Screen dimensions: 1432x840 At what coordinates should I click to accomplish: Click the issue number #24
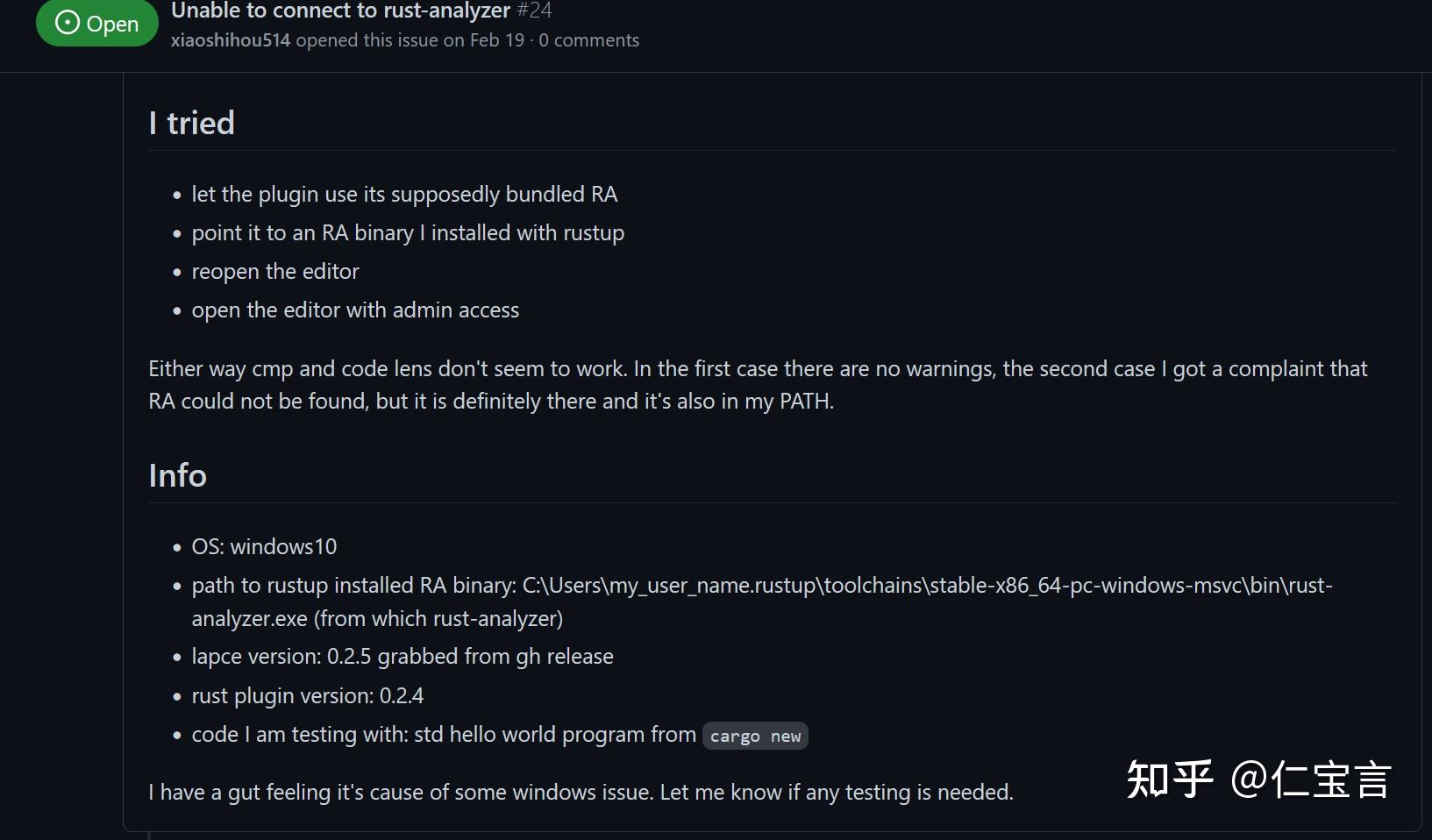(x=534, y=11)
